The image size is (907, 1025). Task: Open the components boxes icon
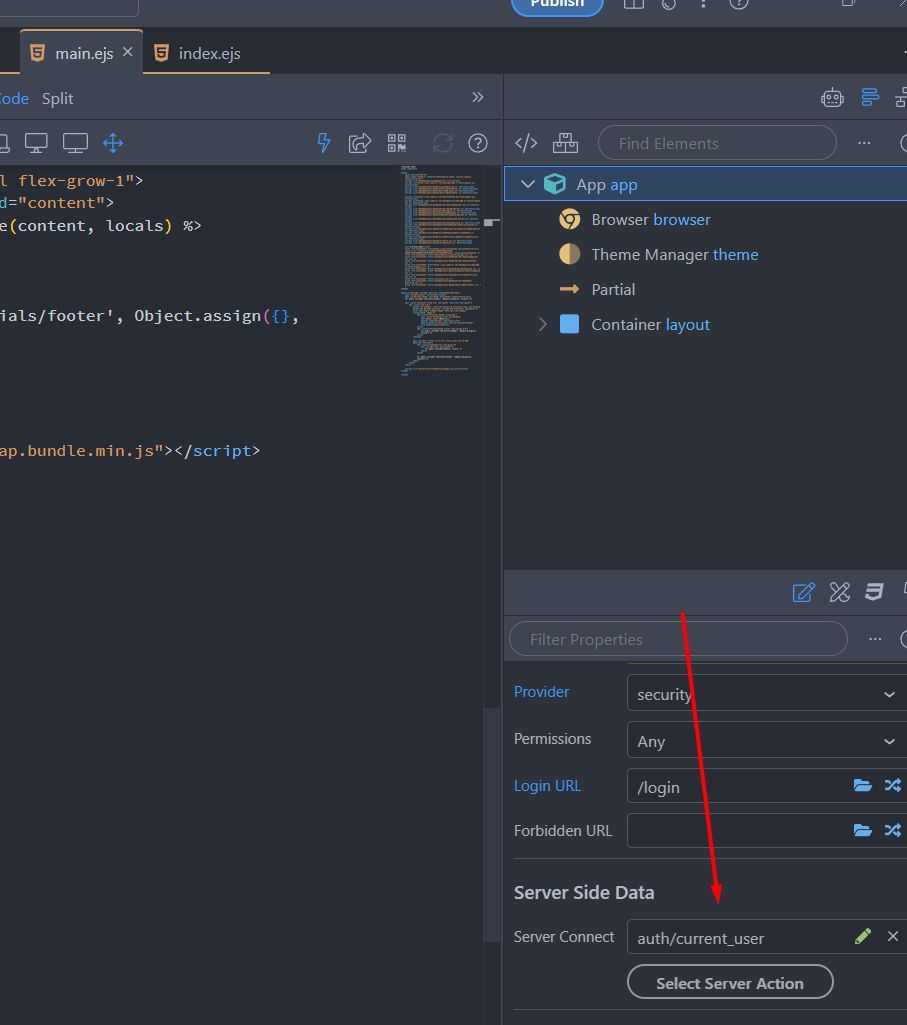point(565,143)
